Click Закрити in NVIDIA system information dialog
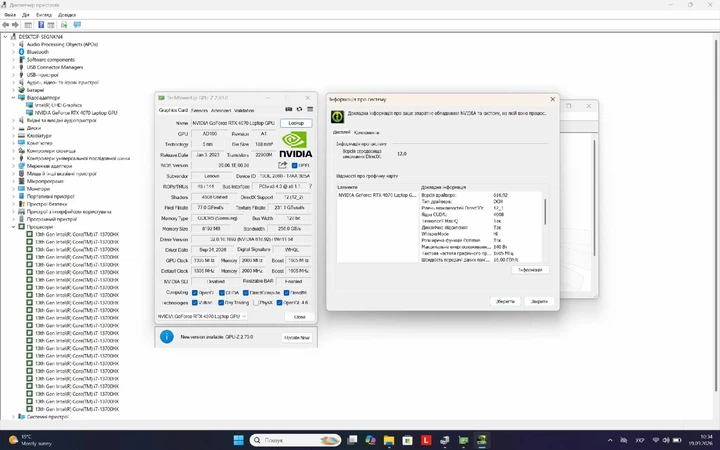Screen dimensions: 720x450 pos(540,302)
